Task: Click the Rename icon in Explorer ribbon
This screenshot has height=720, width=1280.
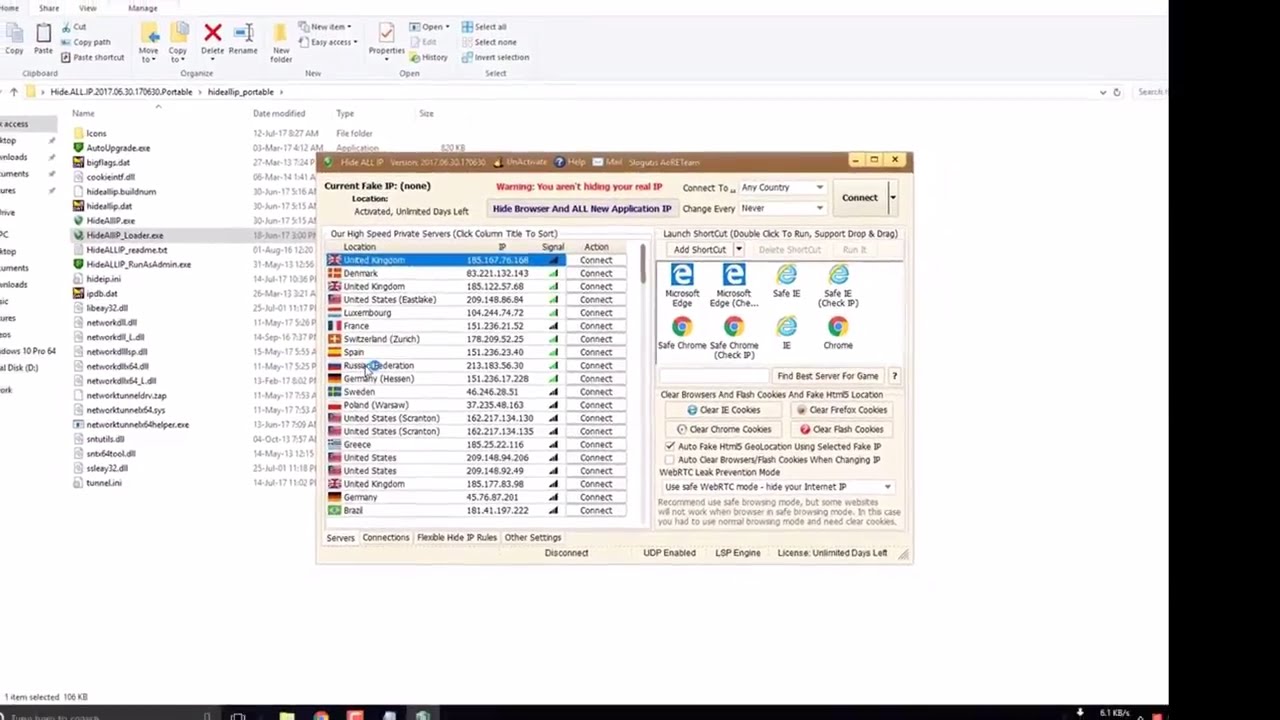Action: (x=243, y=39)
